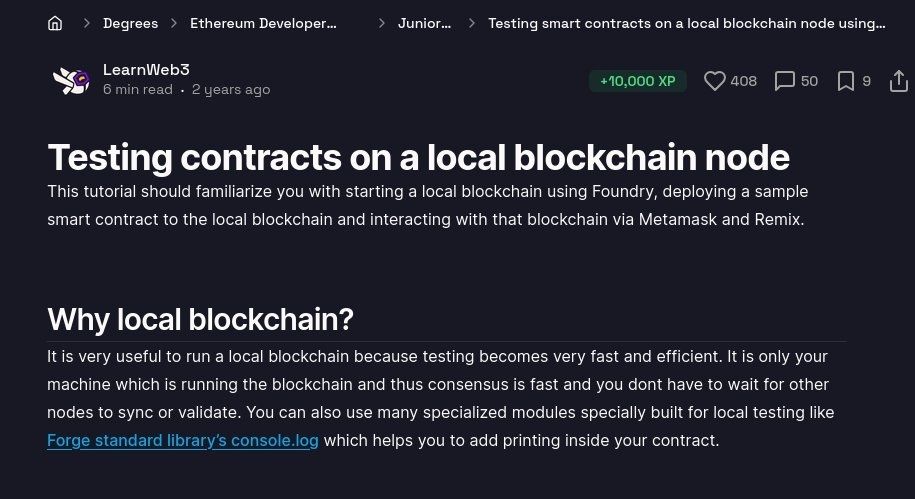Select the Junior breadcrumb item
Viewport: 915px width, 499px height.
[x=424, y=23]
